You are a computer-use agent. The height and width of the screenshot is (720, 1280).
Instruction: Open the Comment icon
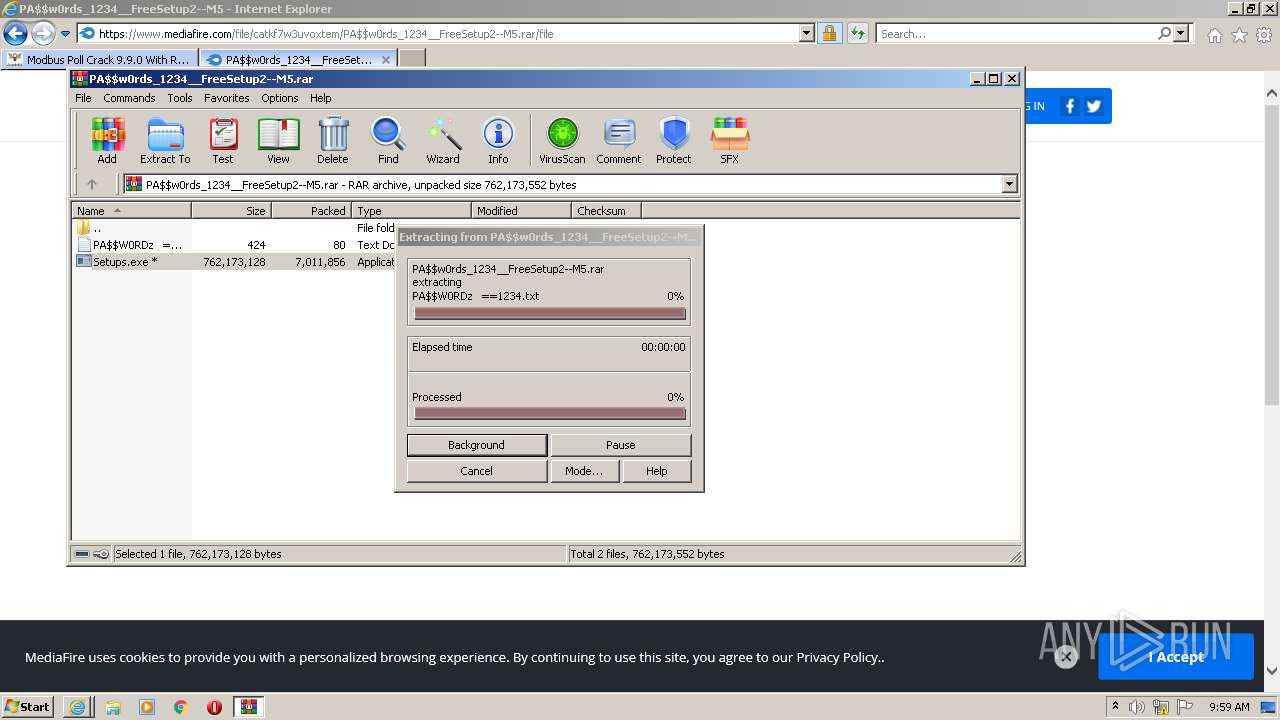(619, 140)
